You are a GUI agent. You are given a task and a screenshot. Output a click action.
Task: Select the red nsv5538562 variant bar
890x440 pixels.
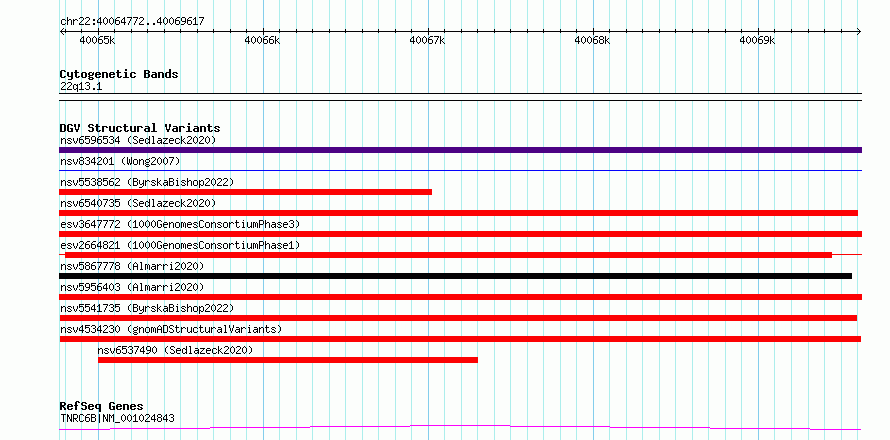pos(246,192)
